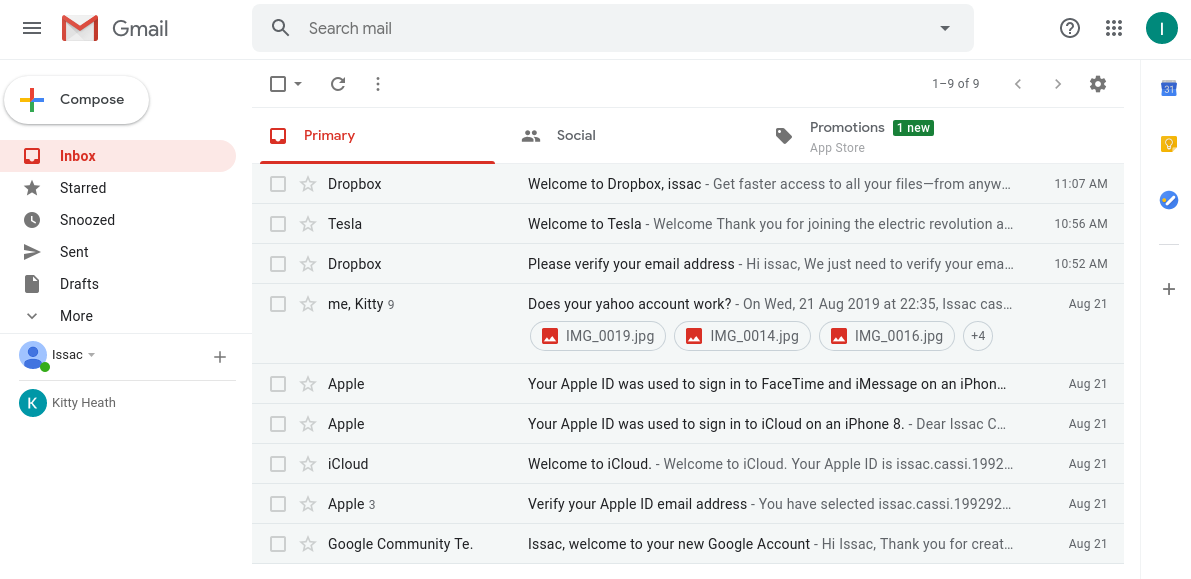Image resolution: width=1191 pixels, height=579 pixels.
Task: Open Google Keep in side panel
Action: coord(1168,144)
